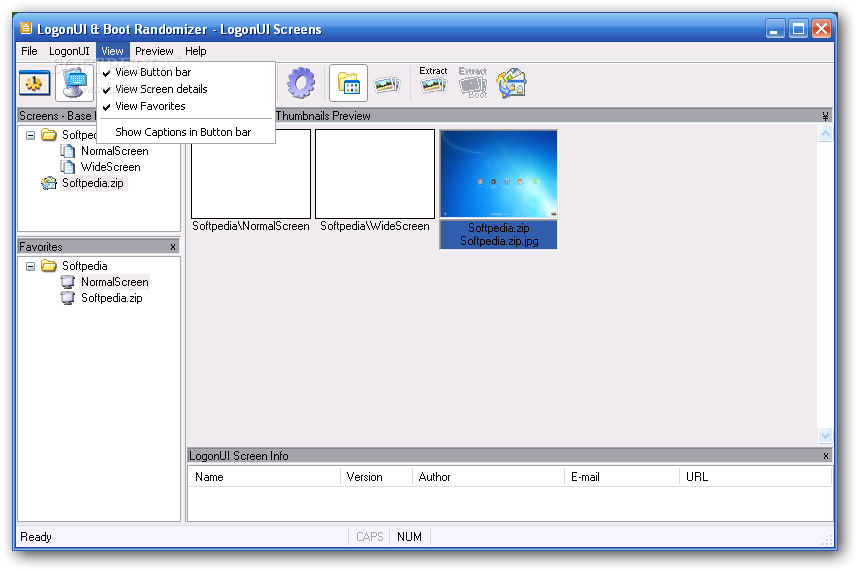Click the WideScreen page icon in Screens tree
This screenshot has width=858, height=571.
point(68,167)
